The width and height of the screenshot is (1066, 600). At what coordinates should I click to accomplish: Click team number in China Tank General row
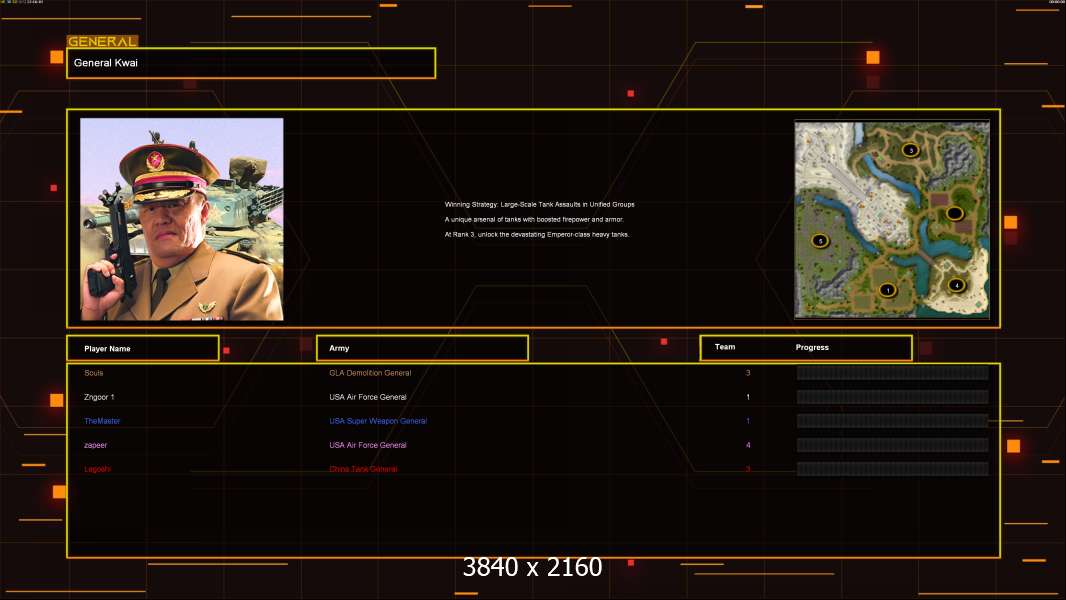point(748,469)
